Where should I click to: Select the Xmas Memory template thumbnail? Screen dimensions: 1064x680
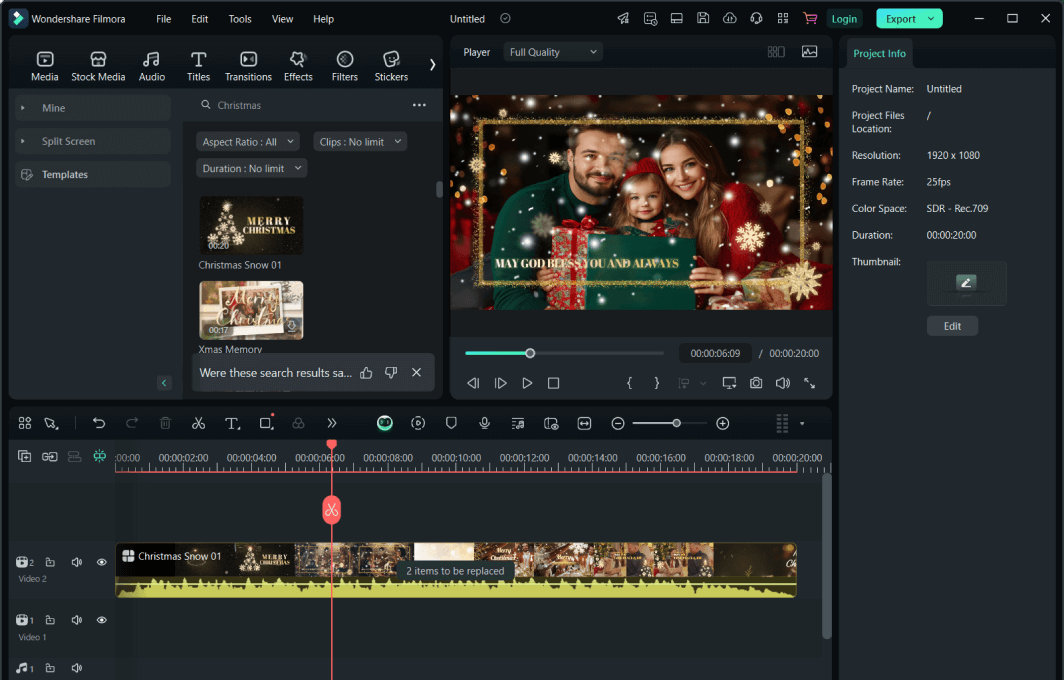coord(251,310)
